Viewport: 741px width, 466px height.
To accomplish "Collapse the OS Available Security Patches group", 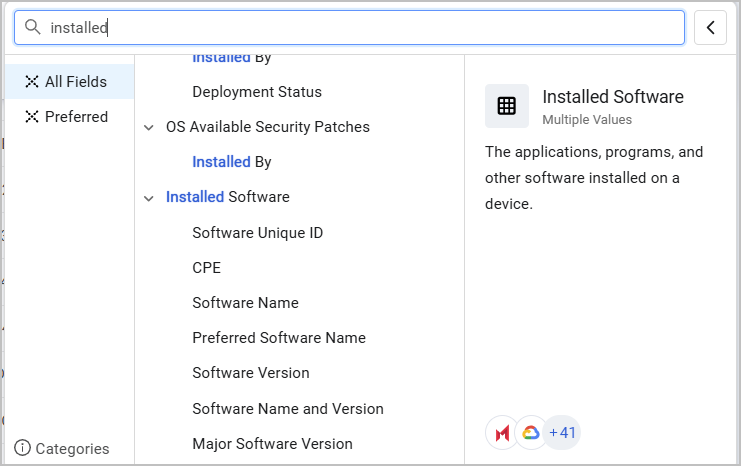I will [149, 127].
